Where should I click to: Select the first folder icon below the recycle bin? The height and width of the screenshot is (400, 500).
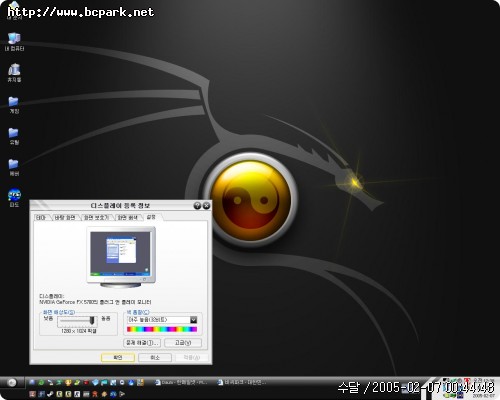click(x=14, y=104)
